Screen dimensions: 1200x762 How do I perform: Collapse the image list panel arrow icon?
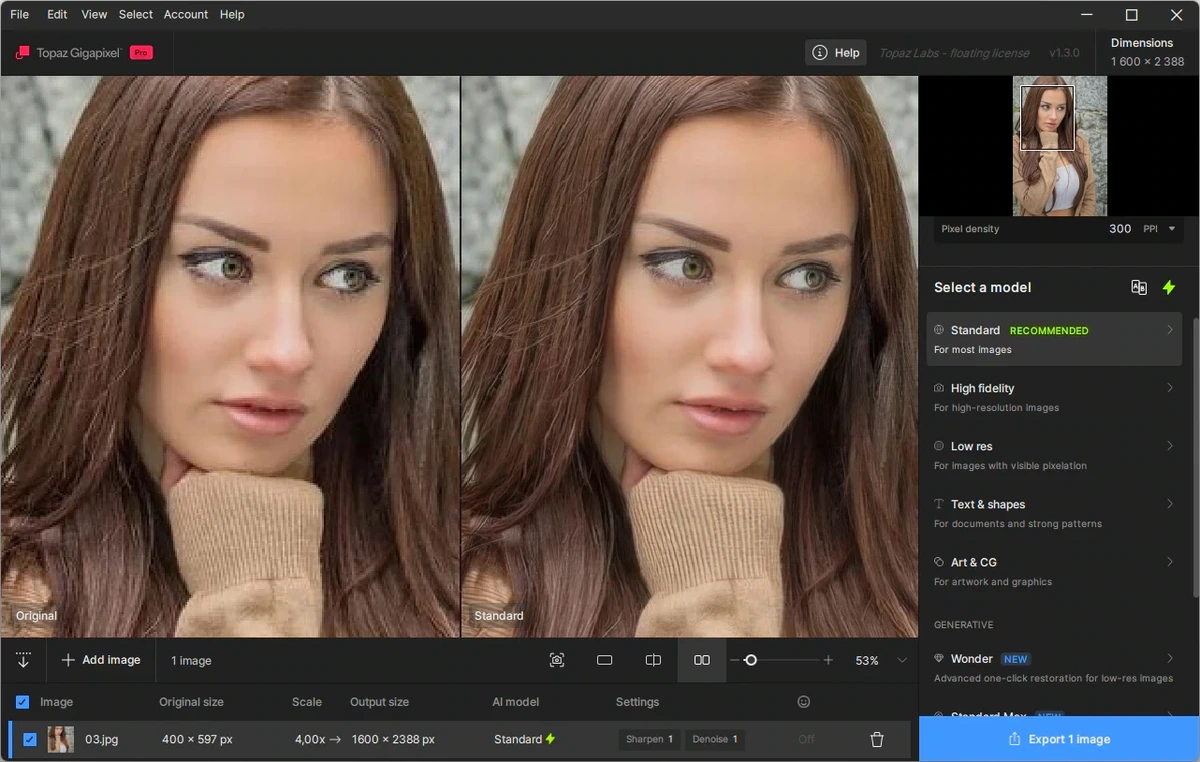(x=23, y=660)
